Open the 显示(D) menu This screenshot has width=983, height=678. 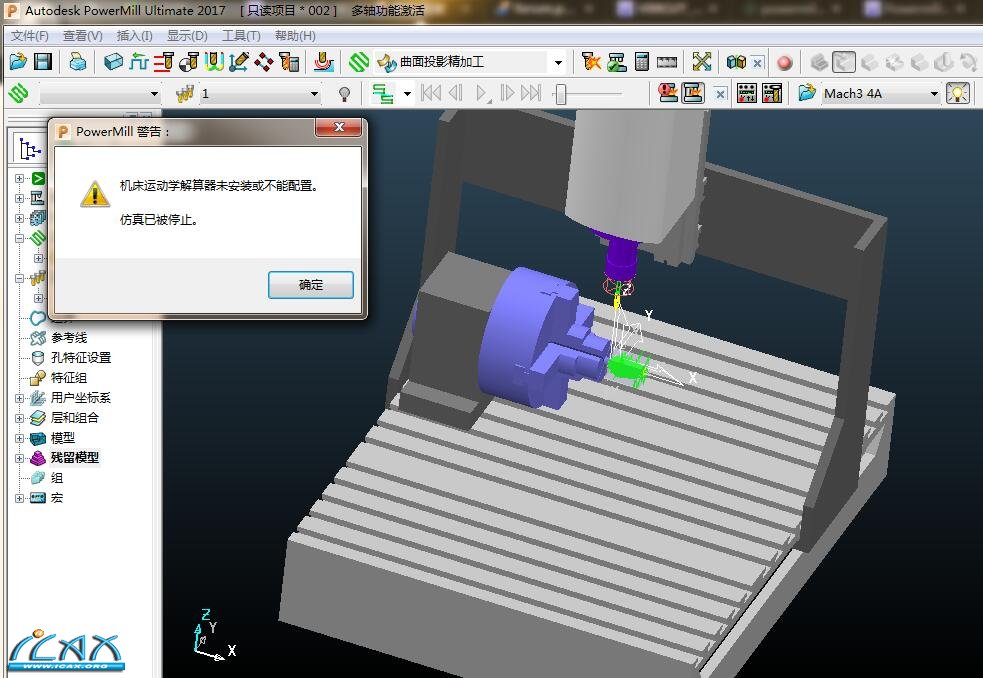tap(187, 36)
